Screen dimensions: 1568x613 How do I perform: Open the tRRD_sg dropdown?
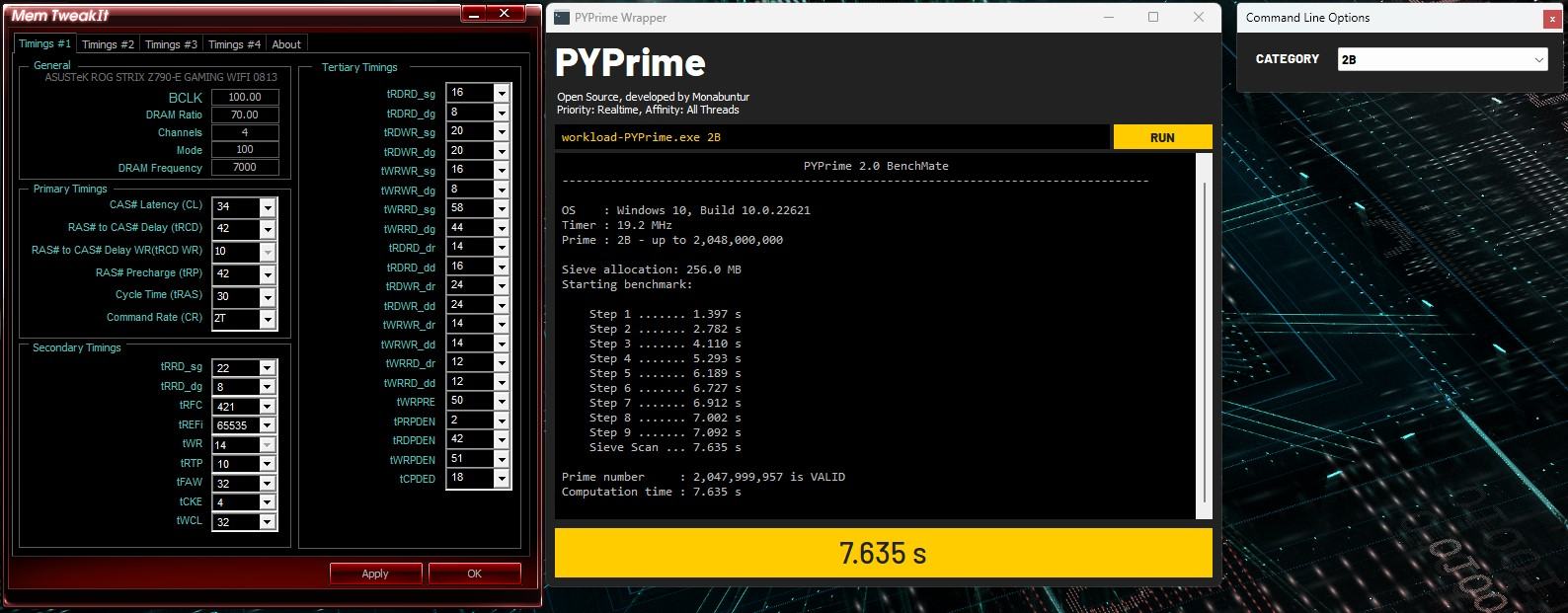[x=267, y=368]
